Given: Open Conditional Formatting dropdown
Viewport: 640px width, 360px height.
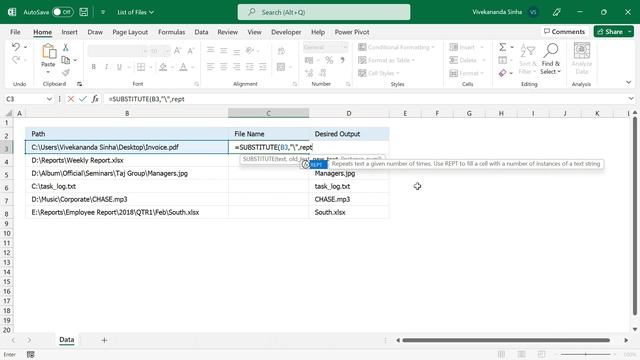Looking at the screenshot, I should (x=396, y=47).
